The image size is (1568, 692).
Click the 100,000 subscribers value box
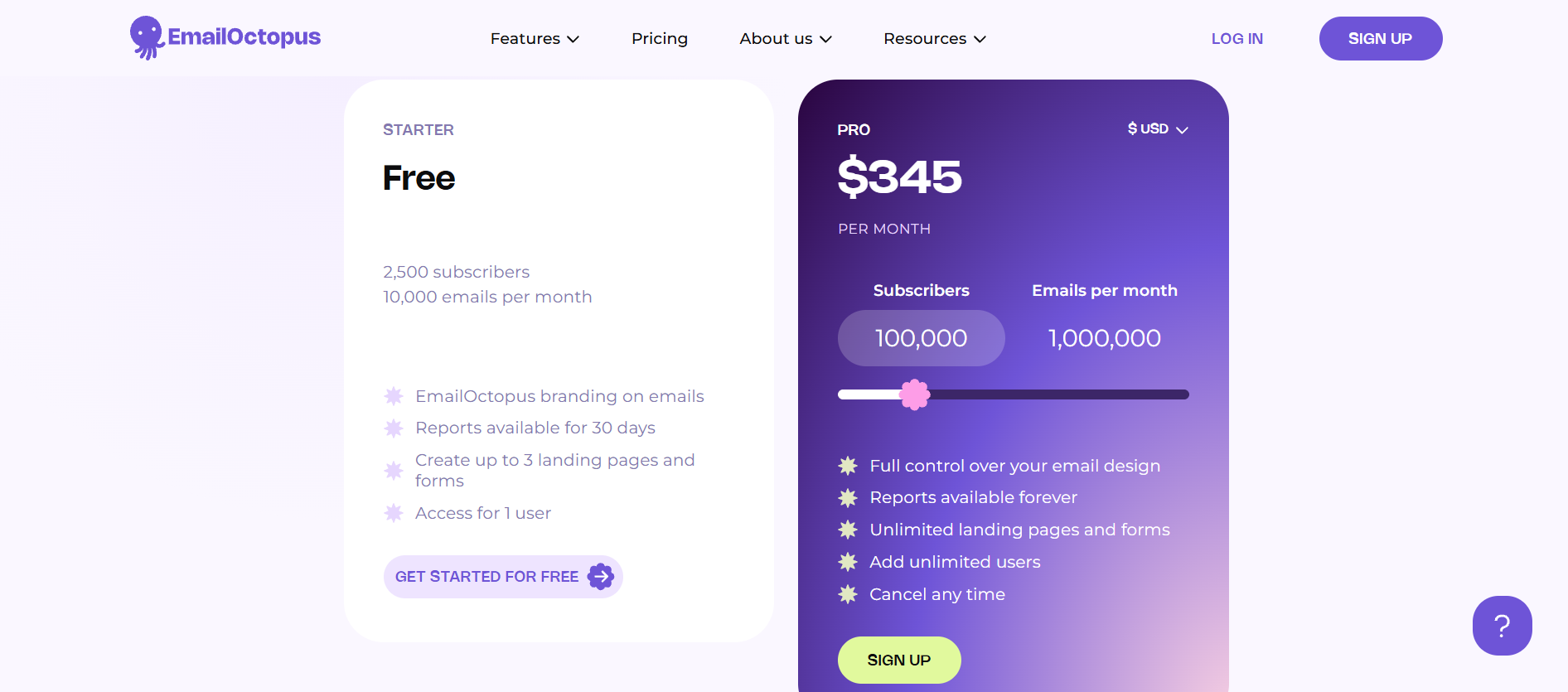coord(921,338)
